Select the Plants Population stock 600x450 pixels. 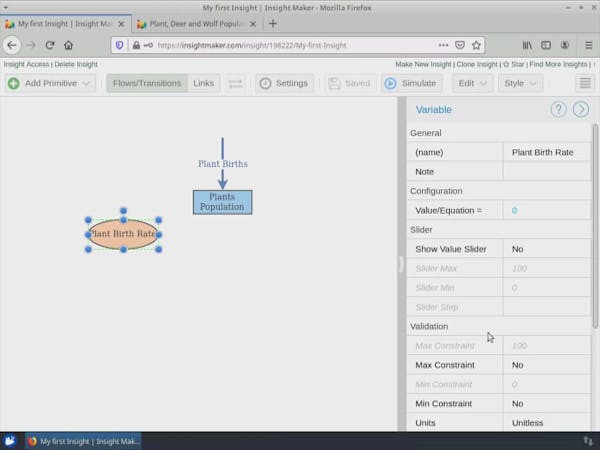pyautogui.click(x=222, y=202)
